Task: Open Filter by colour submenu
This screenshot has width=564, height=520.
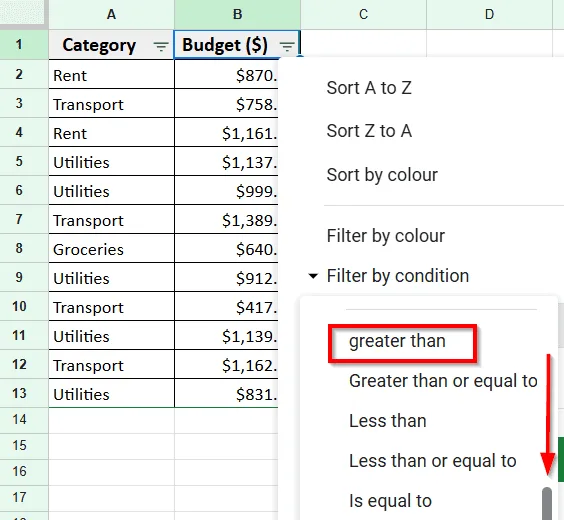Action: (x=386, y=236)
